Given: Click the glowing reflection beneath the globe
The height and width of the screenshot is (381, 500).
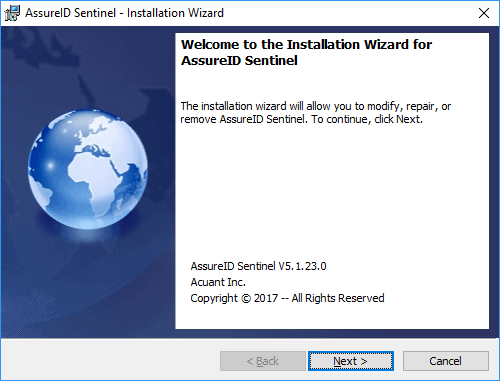Looking at the screenshot, I should click(85, 233).
